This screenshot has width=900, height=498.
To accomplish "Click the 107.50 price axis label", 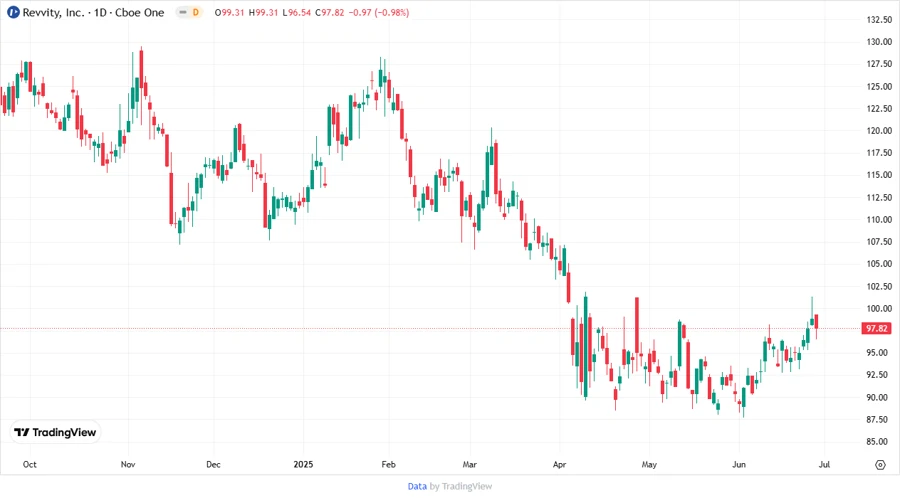I will (x=879, y=242).
